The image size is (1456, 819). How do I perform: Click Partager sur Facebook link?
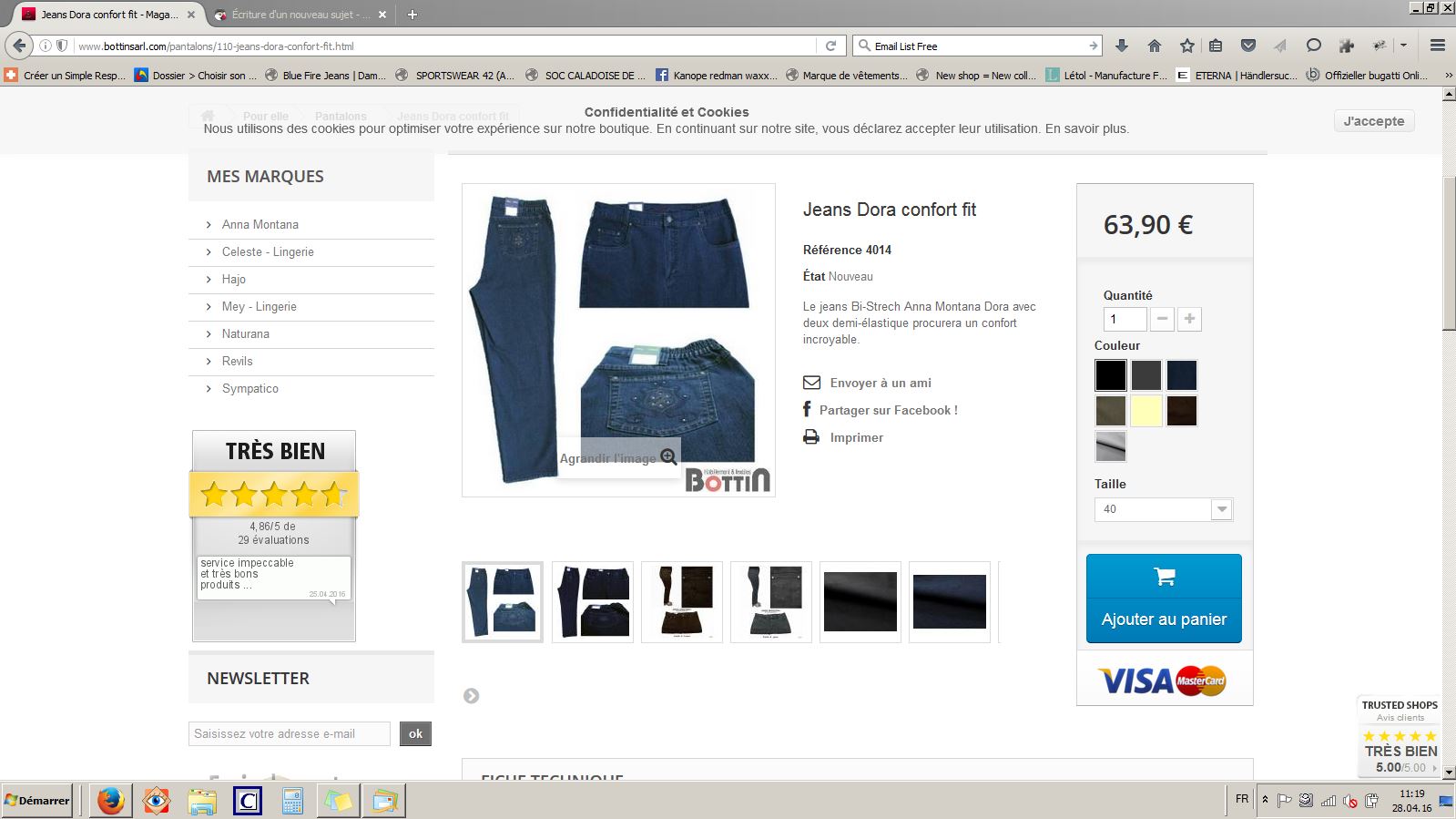(x=889, y=410)
